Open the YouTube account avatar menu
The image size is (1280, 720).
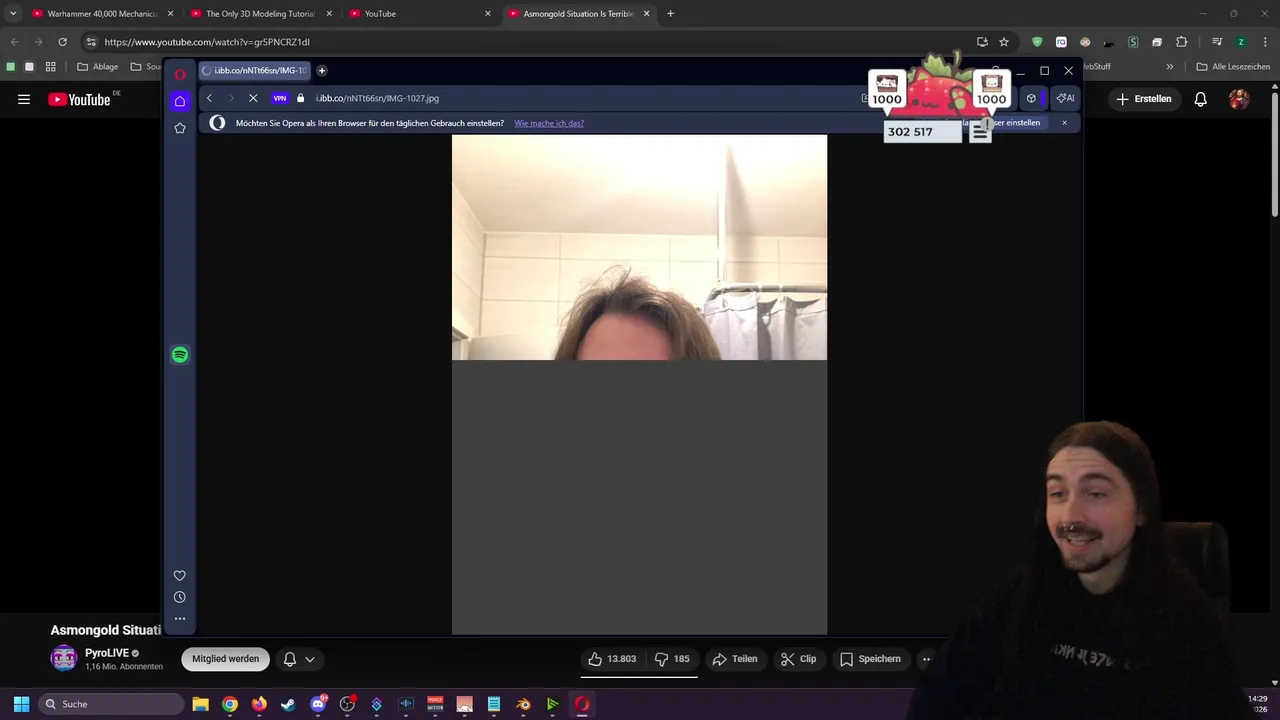point(1239,99)
